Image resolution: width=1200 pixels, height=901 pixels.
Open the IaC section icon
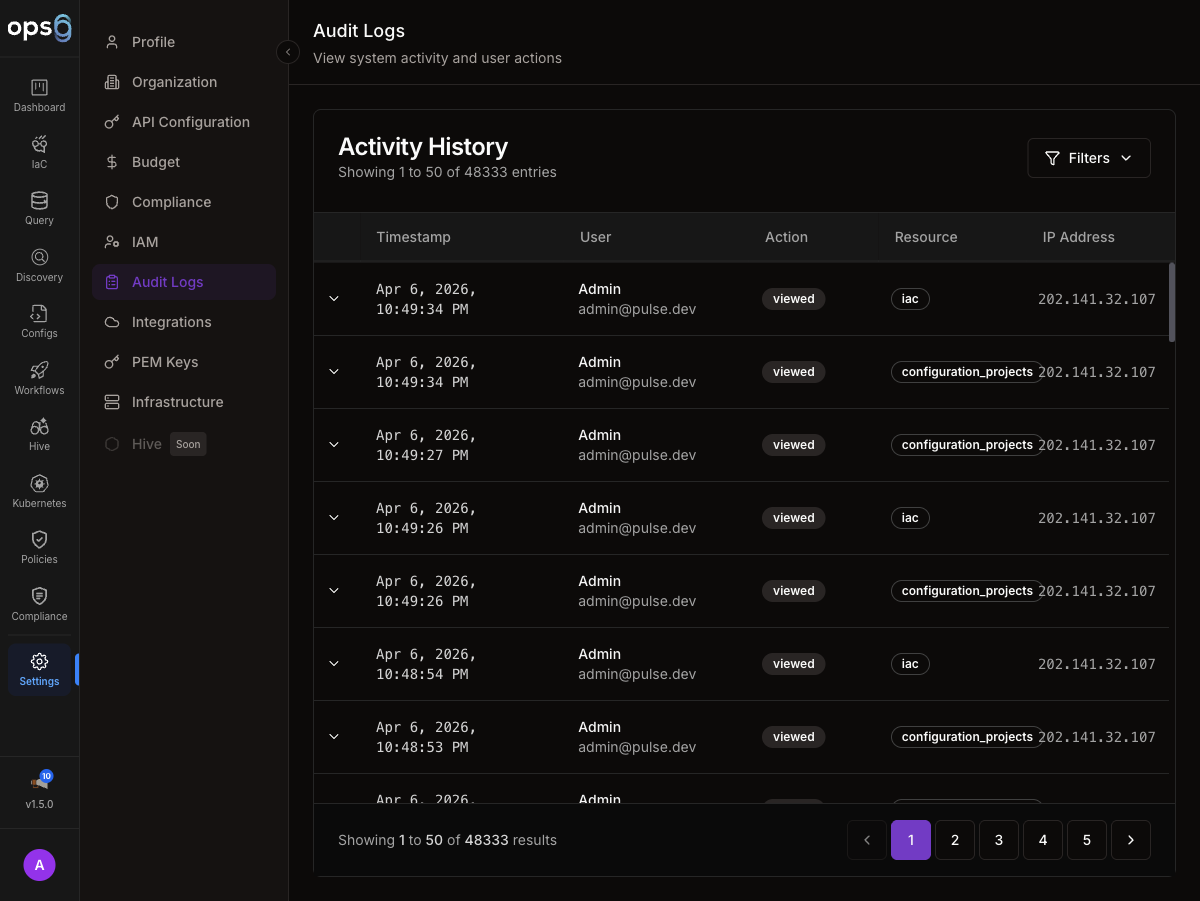coord(39,145)
